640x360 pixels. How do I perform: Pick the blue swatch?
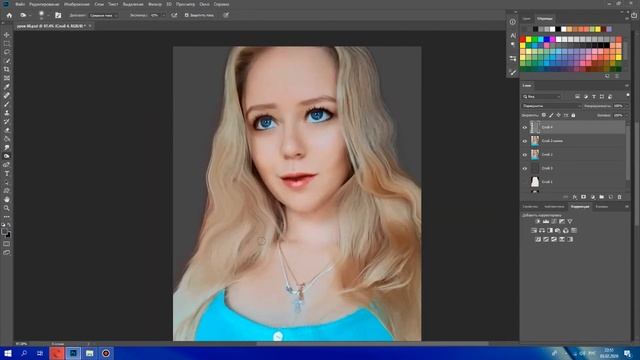[x=547, y=40]
